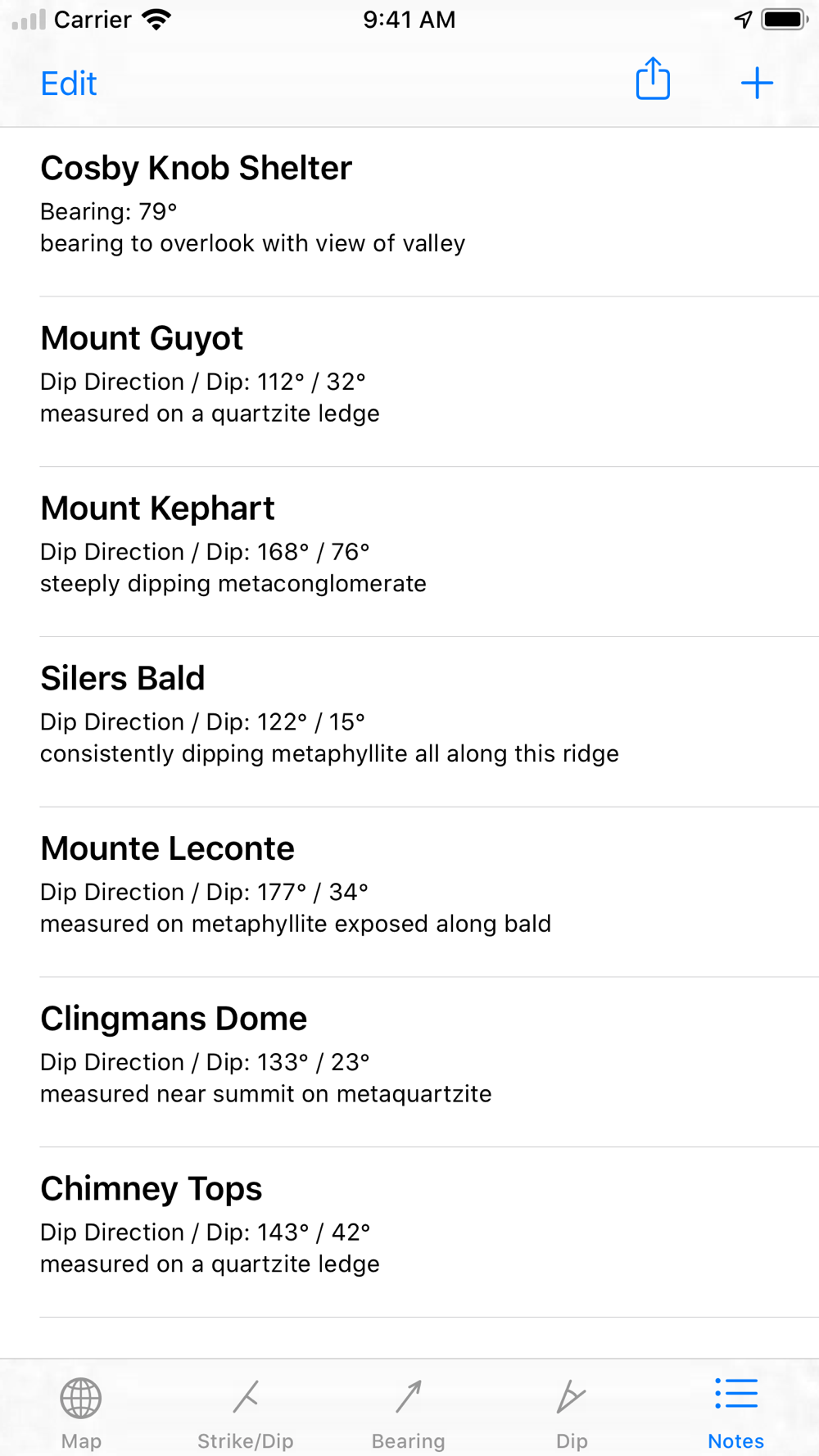Open the Mount Guyot note

409,382
